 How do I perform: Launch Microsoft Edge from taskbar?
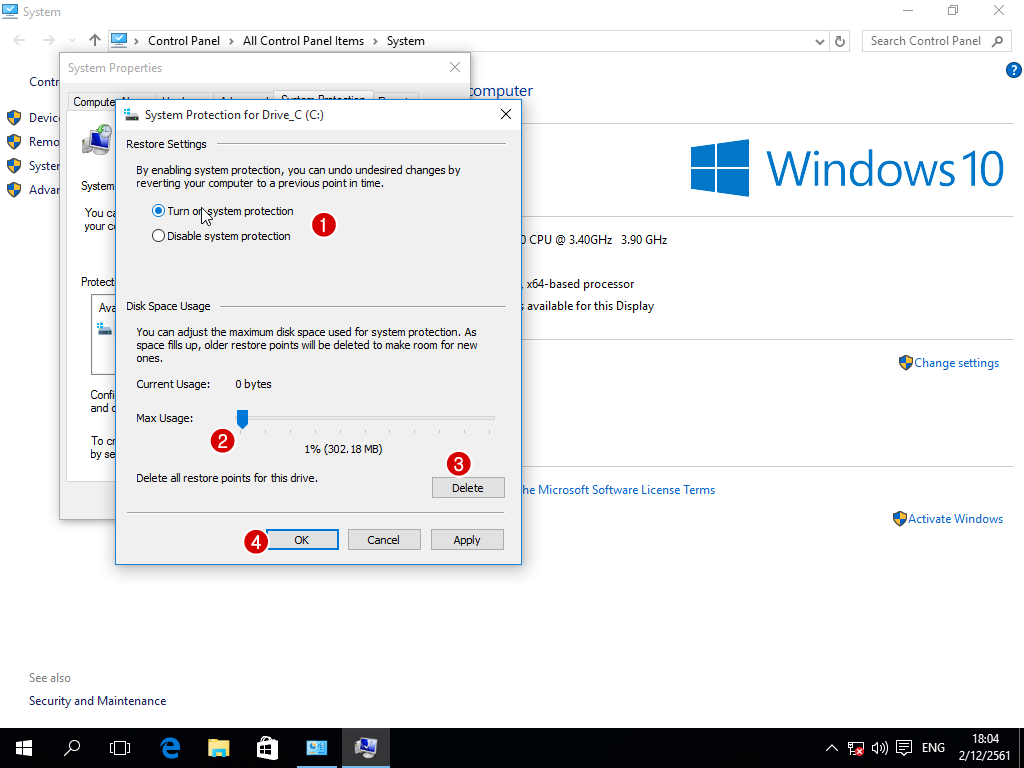click(170, 748)
